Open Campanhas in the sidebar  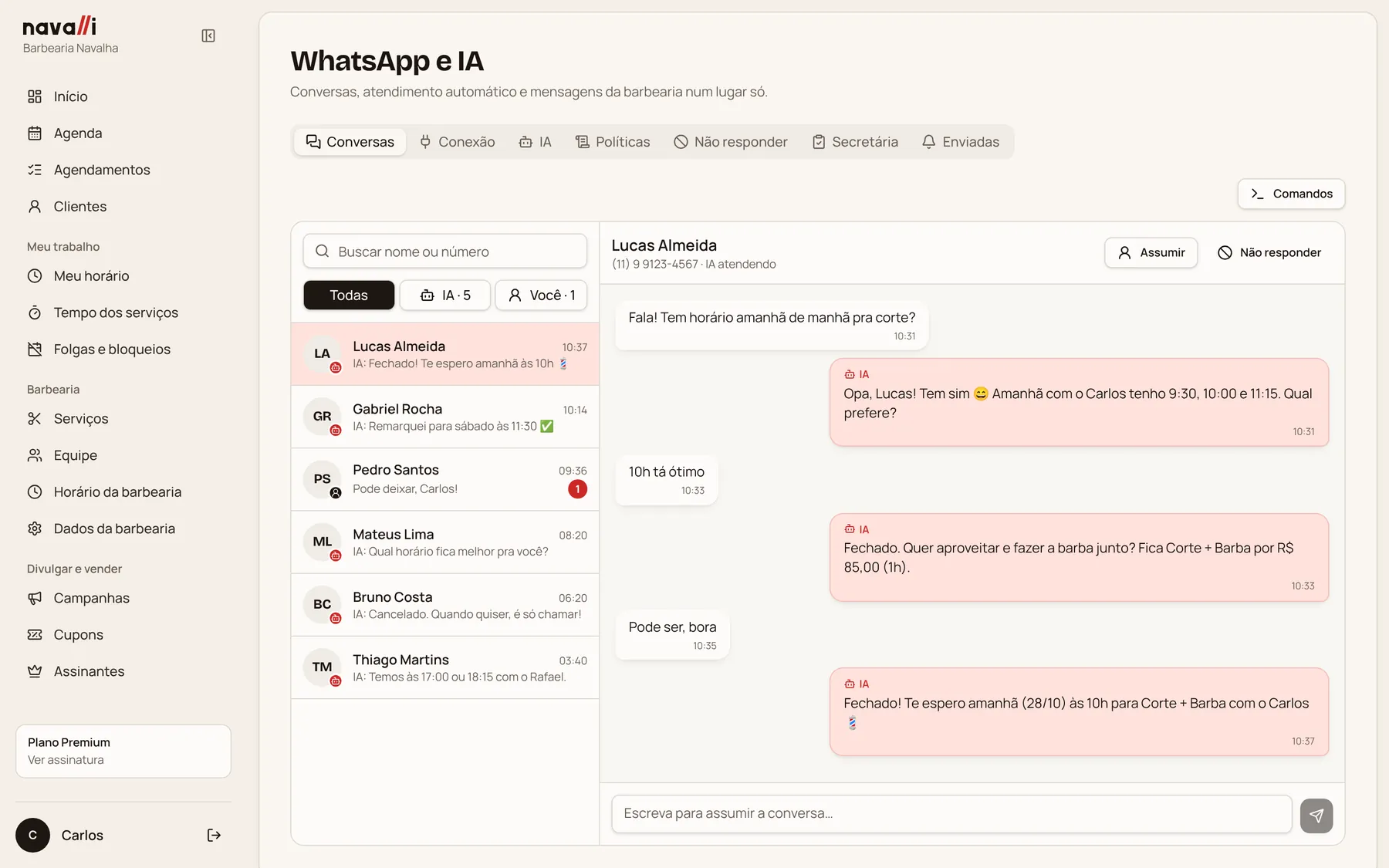click(x=123, y=598)
